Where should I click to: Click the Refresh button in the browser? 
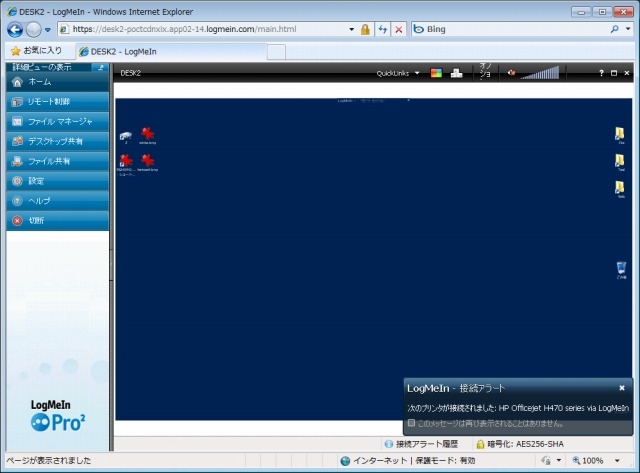382,29
